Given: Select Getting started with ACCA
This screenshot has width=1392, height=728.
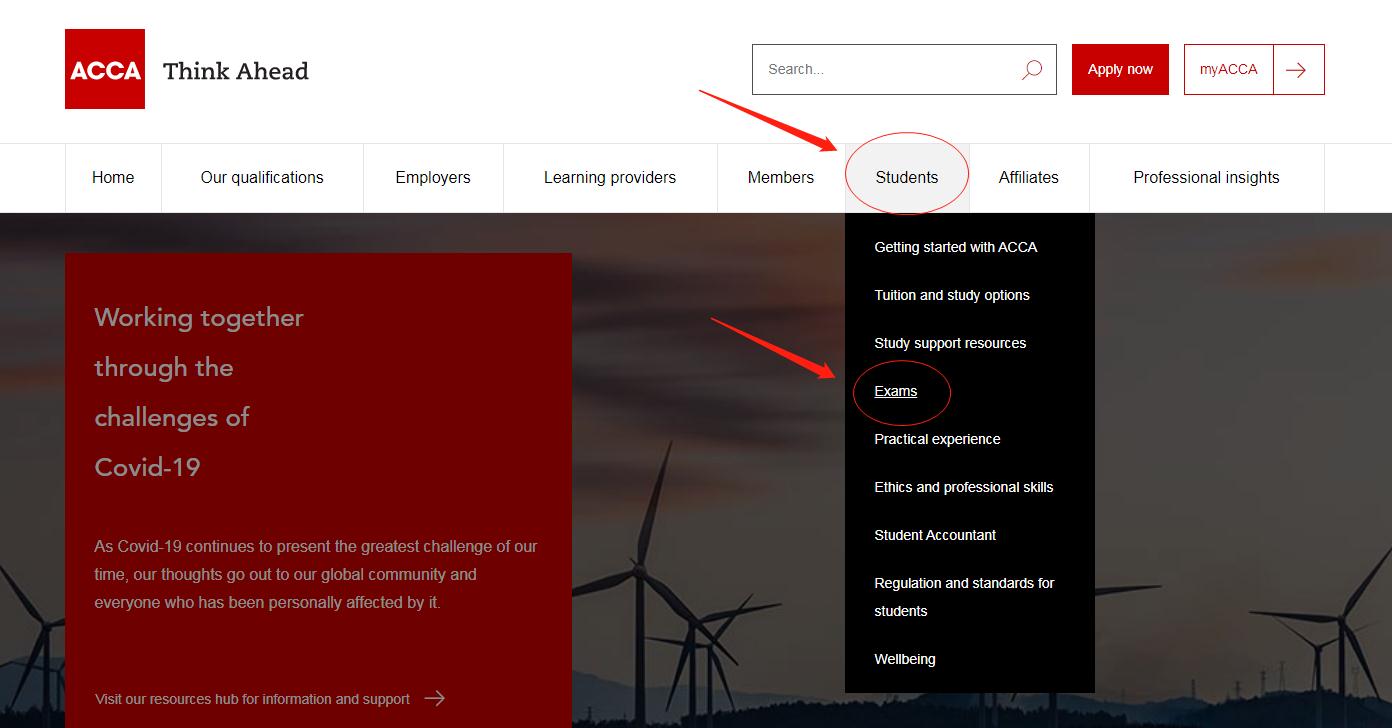Looking at the screenshot, I should (x=956, y=247).
